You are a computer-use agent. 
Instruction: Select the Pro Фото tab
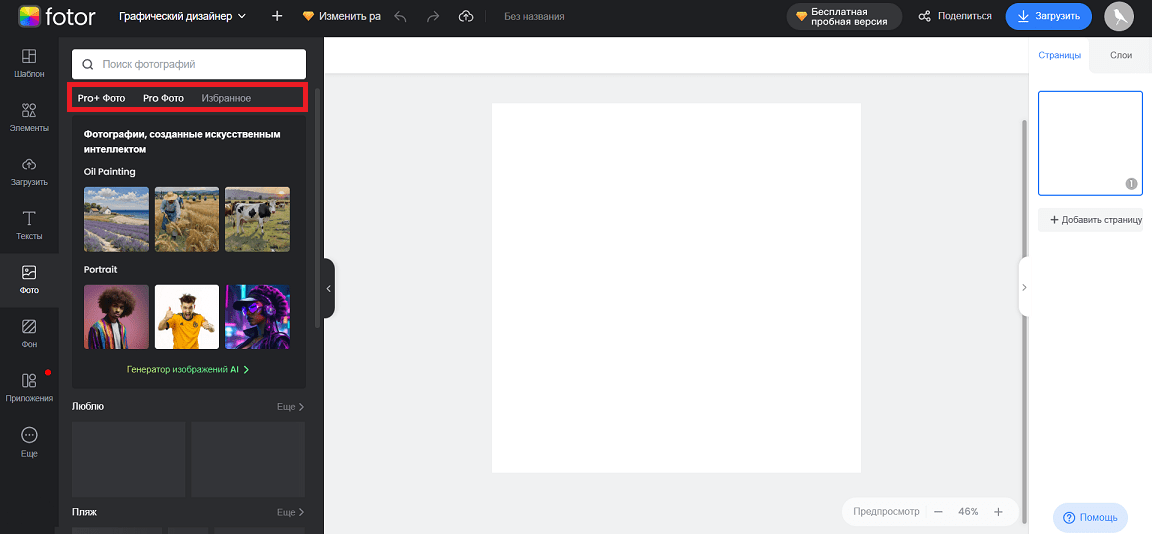[x=163, y=98]
